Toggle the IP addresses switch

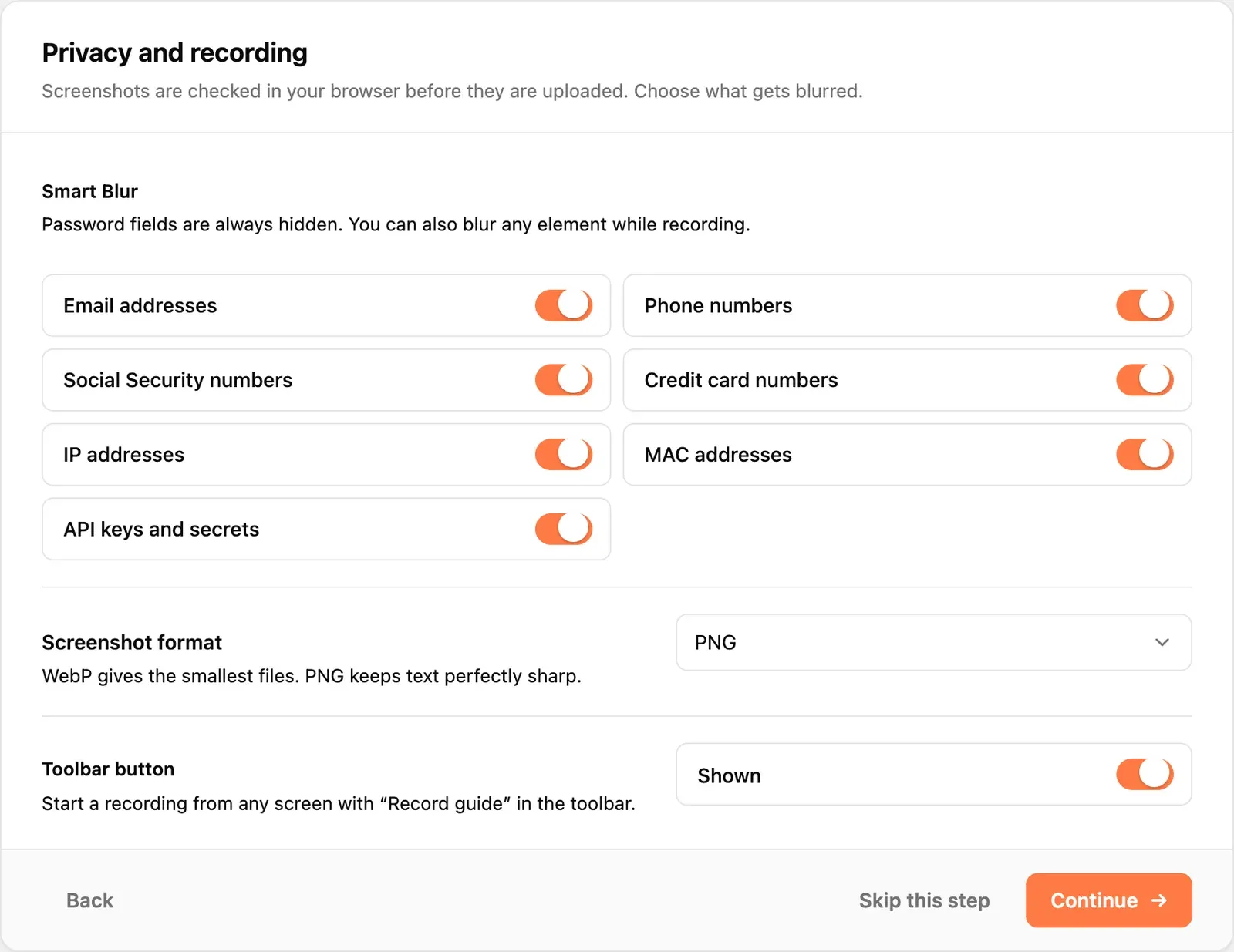pos(564,455)
